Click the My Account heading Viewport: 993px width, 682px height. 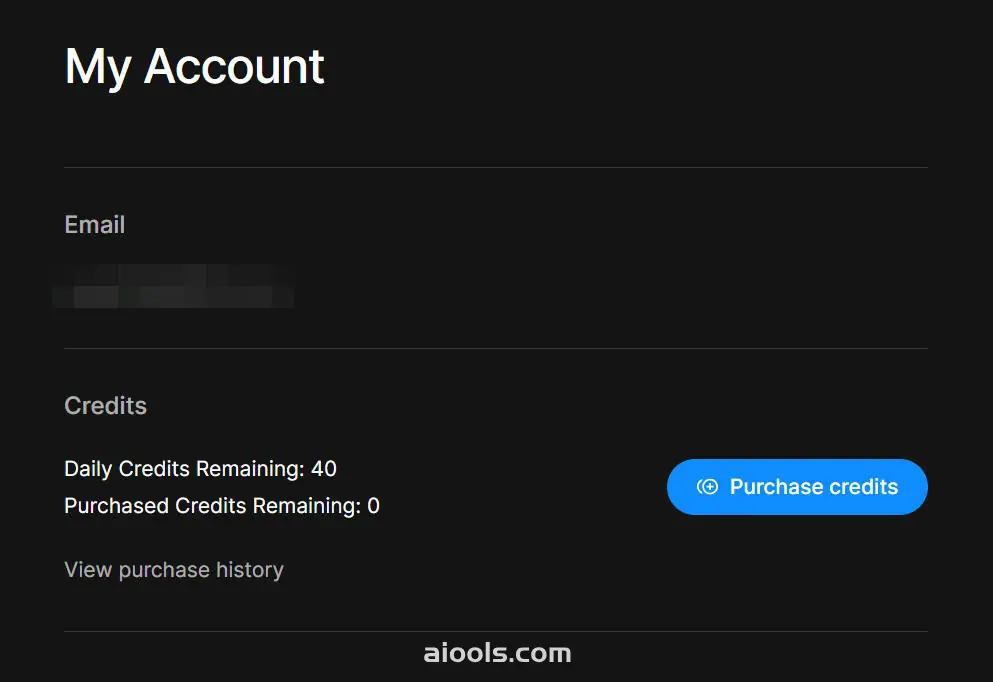(x=194, y=67)
